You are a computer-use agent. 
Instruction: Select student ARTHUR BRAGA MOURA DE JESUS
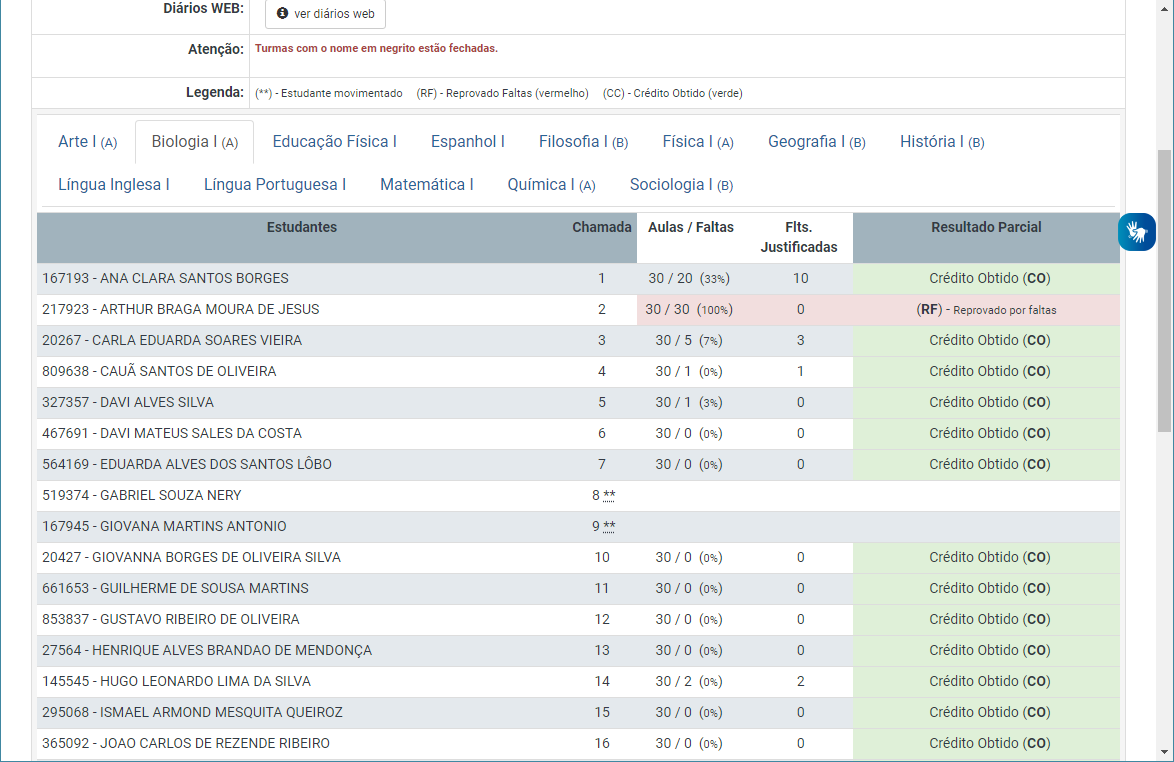click(x=180, y=309)
